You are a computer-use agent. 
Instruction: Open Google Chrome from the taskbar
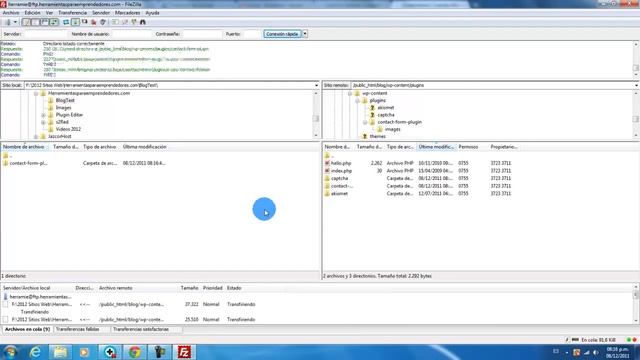point(135,352)
